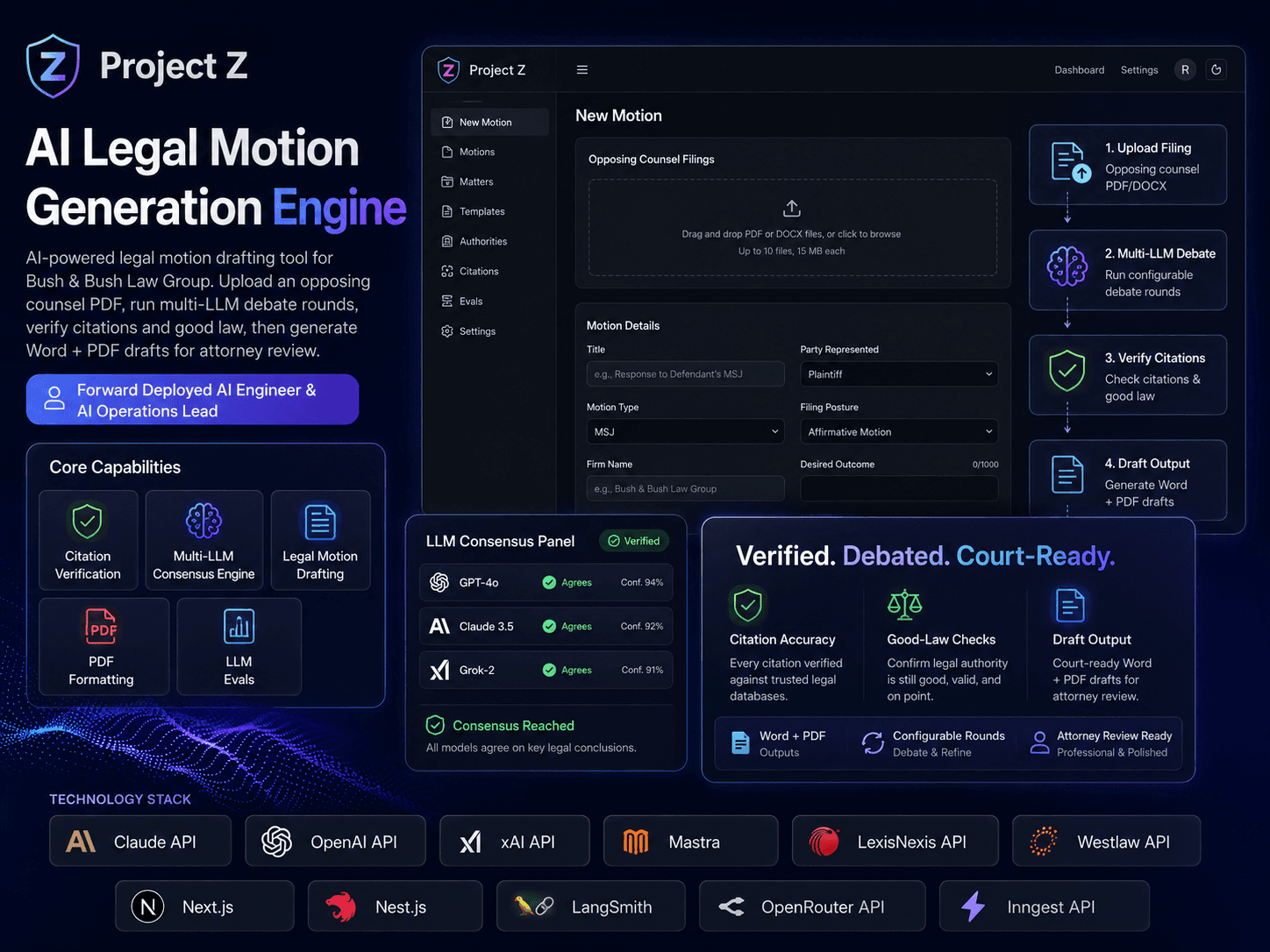Image resolution: width=1270 pixels, height=952 pixels.
Task: Click the LLM Evals card
Action: (x=239, y=647)
